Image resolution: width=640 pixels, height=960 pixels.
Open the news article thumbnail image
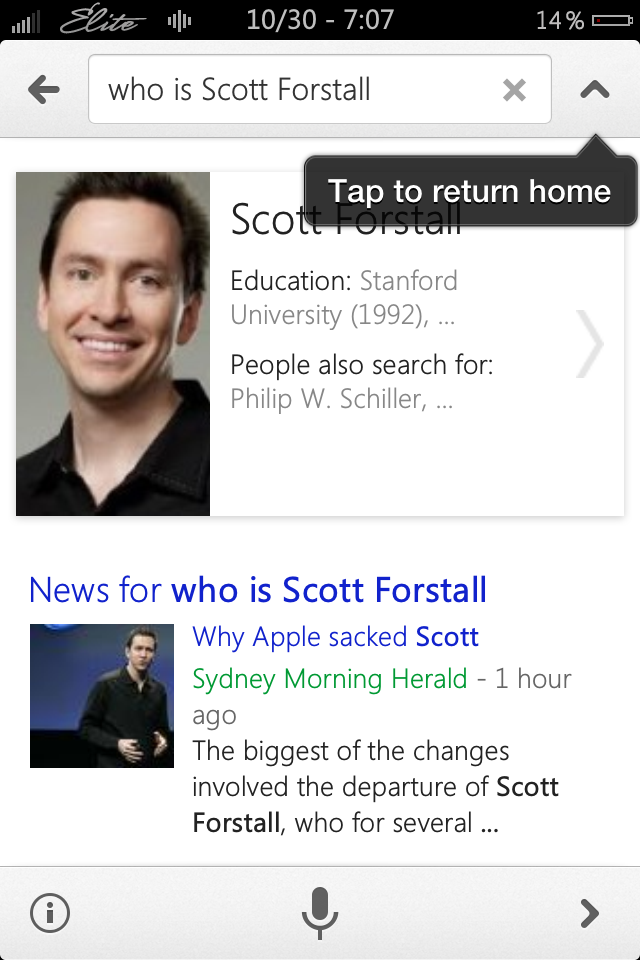pyautogui.click(x=102, y=696)
